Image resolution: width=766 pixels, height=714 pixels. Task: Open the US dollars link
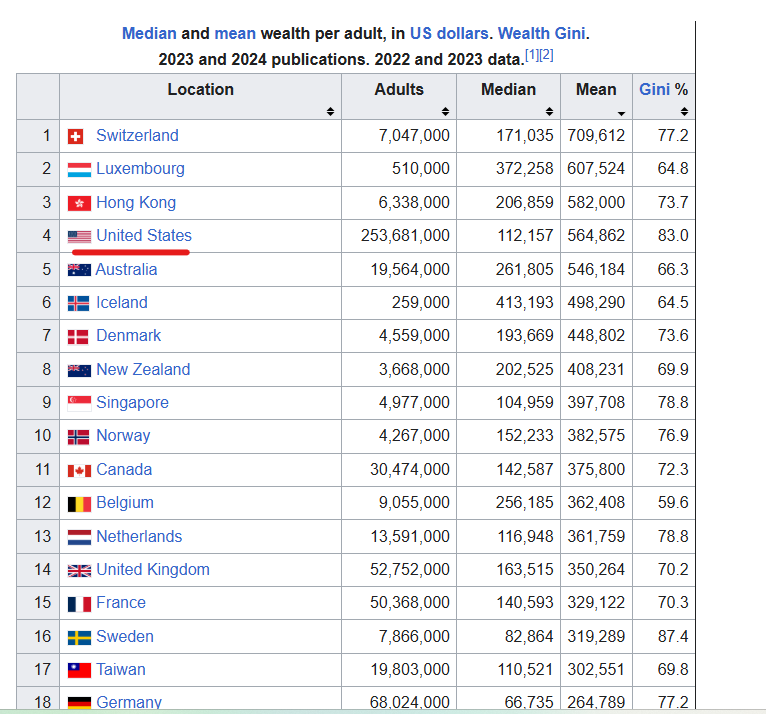click(449, 33)
